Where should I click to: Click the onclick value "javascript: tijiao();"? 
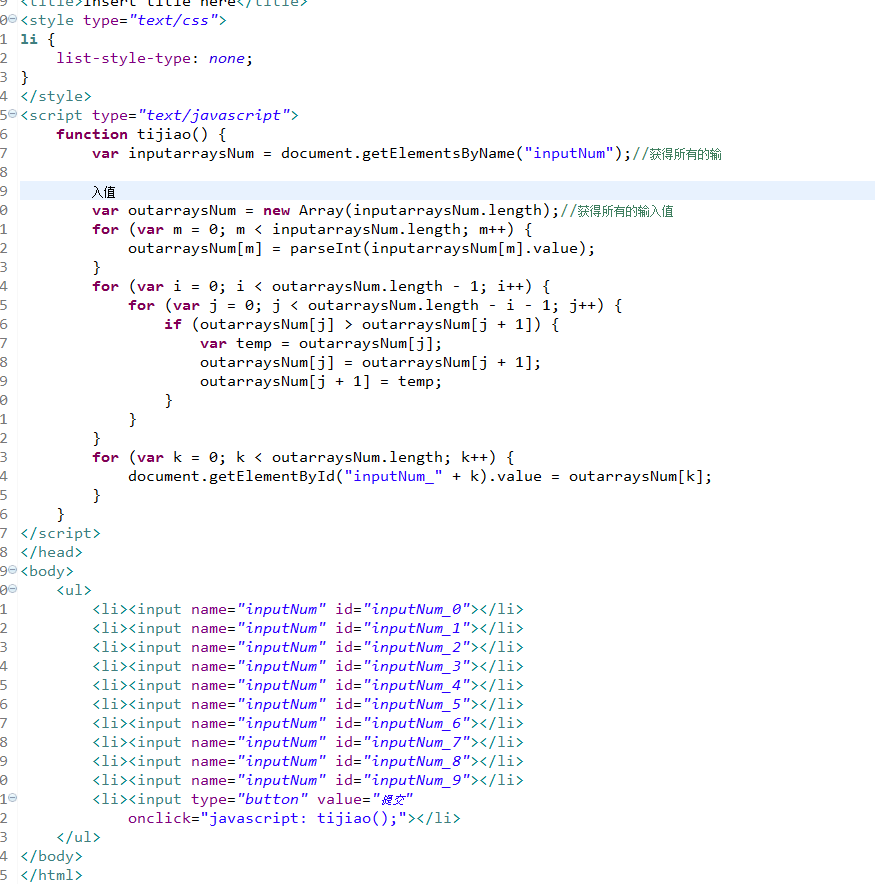[x=304, y=819]
